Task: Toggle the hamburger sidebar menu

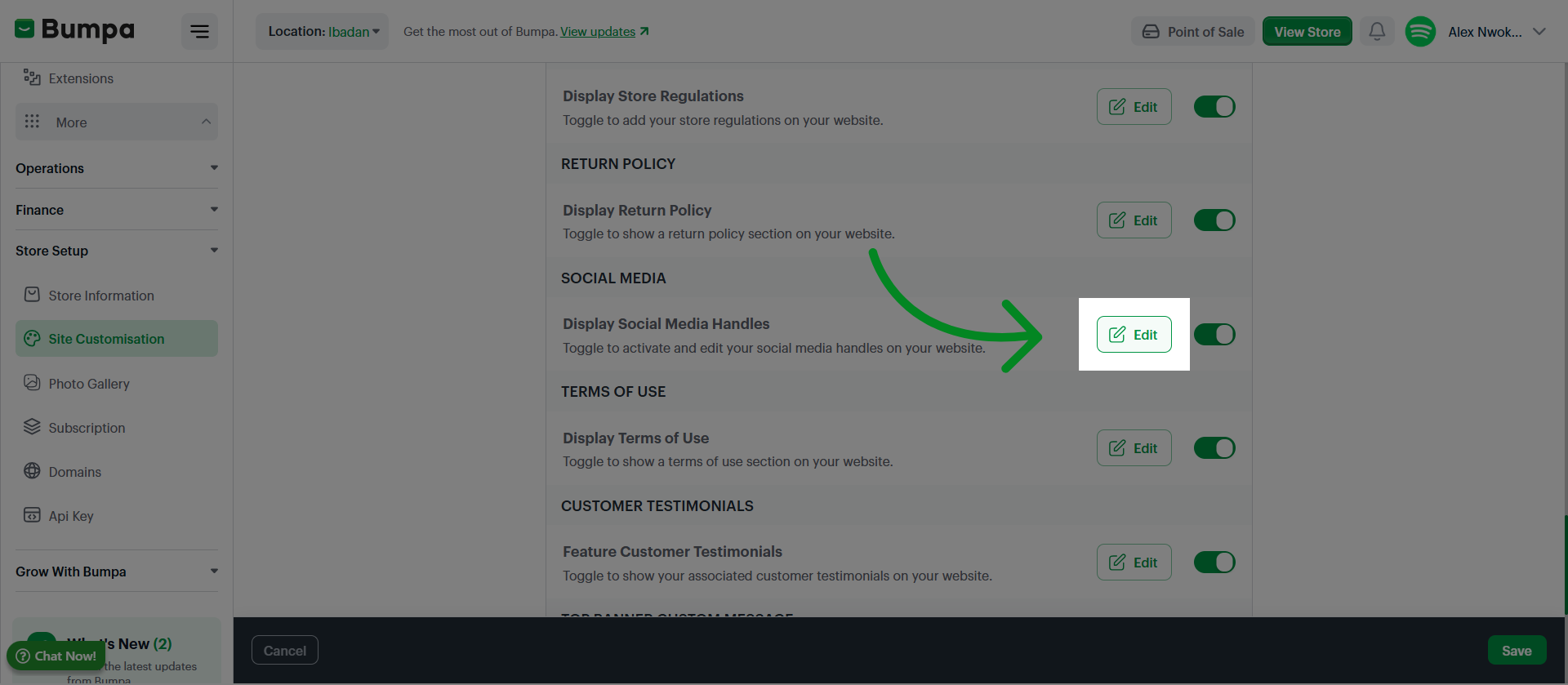Action: [199, 32]
